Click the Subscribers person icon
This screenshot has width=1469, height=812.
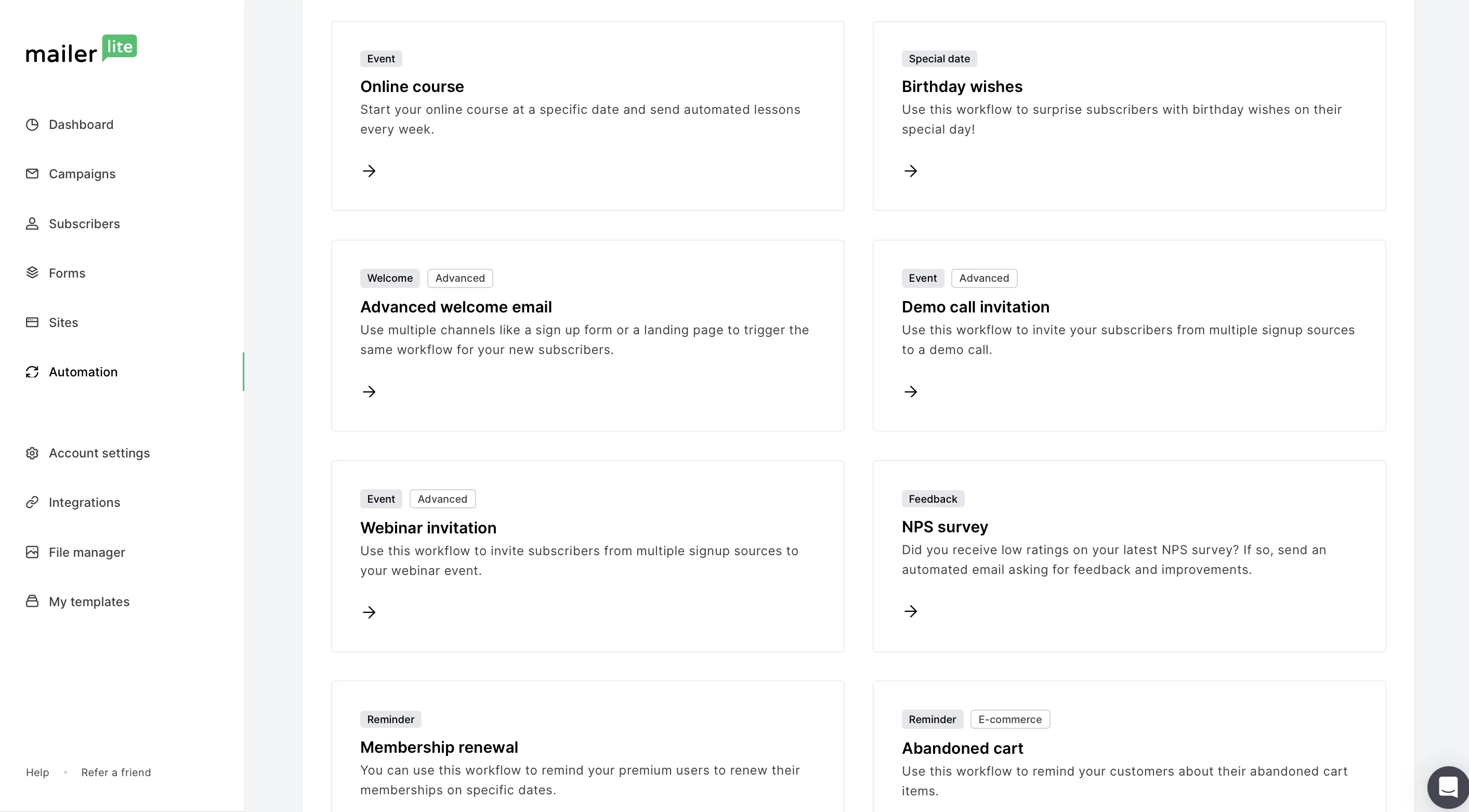click(33, 224)
